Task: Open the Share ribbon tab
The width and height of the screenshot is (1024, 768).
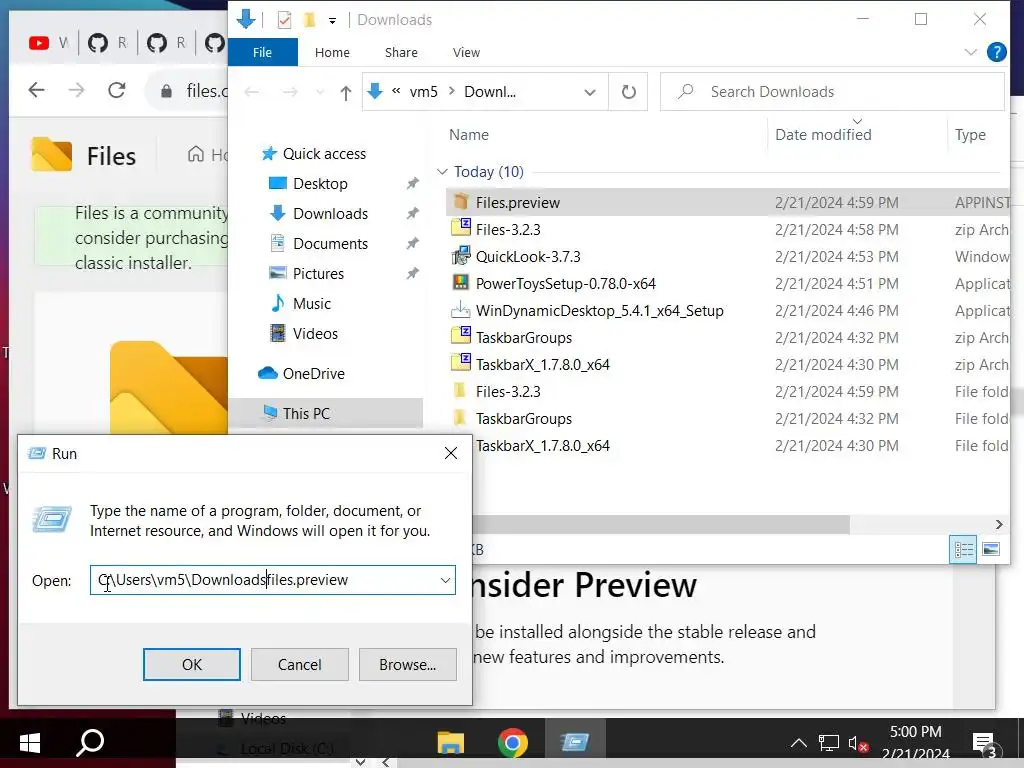Action: 401,52
